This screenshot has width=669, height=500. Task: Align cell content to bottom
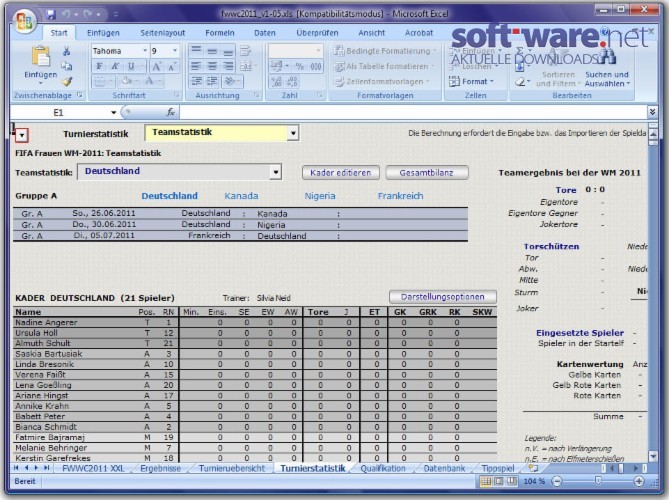228,51
